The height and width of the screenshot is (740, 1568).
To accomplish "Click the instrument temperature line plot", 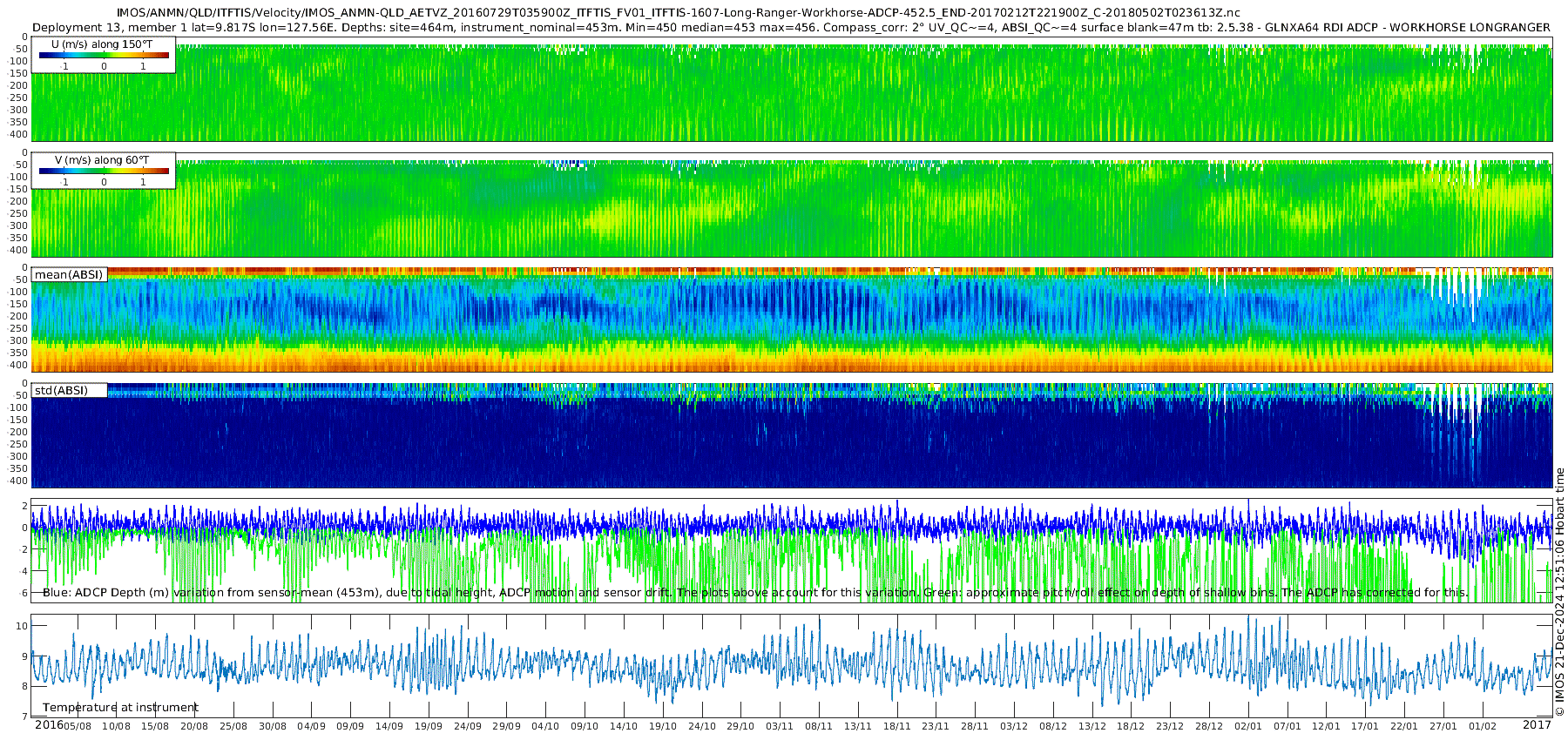I will coord(792,666).
